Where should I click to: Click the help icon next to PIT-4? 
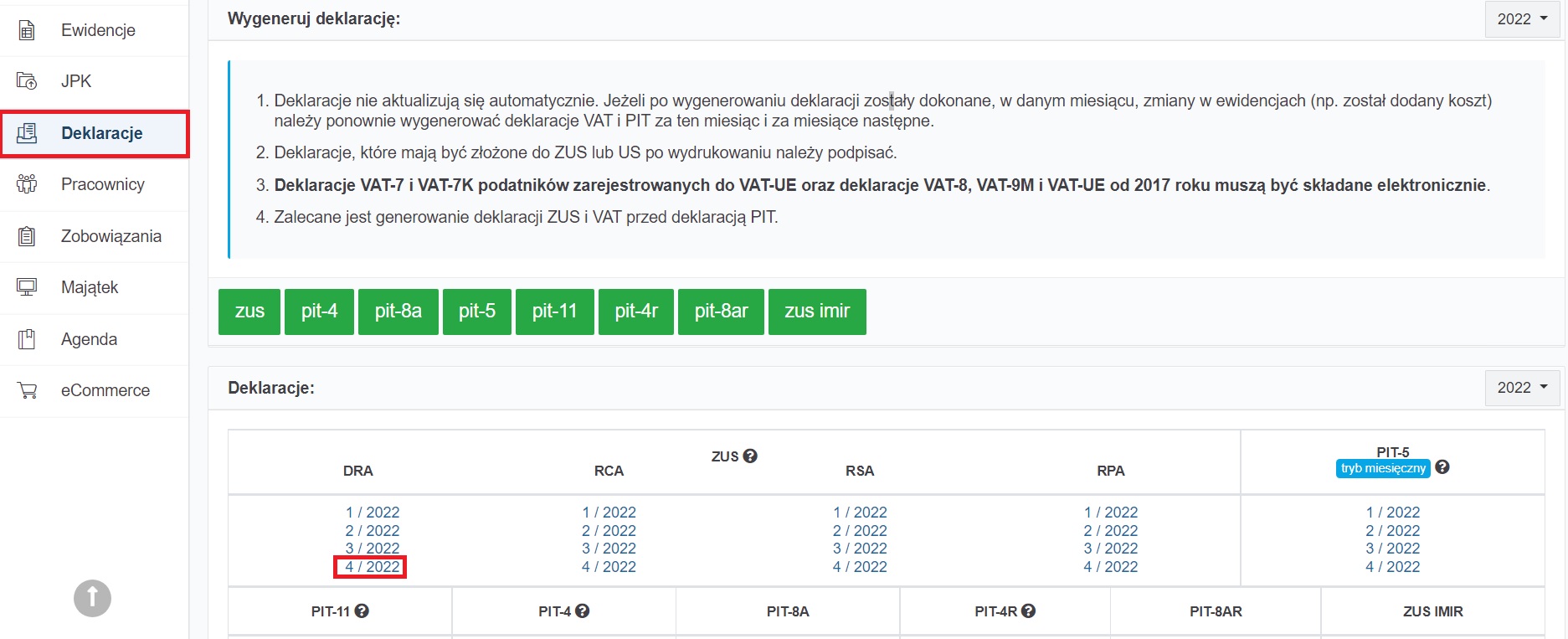click(583, 611)
